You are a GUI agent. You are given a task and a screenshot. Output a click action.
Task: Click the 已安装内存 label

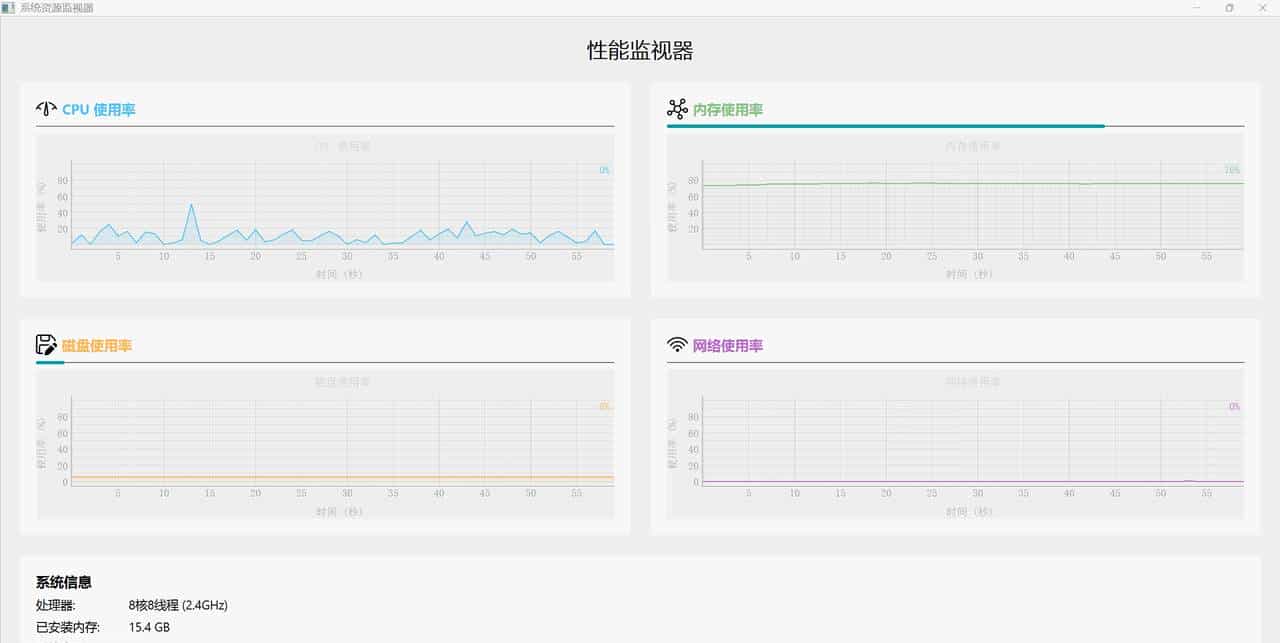[68, 628]
